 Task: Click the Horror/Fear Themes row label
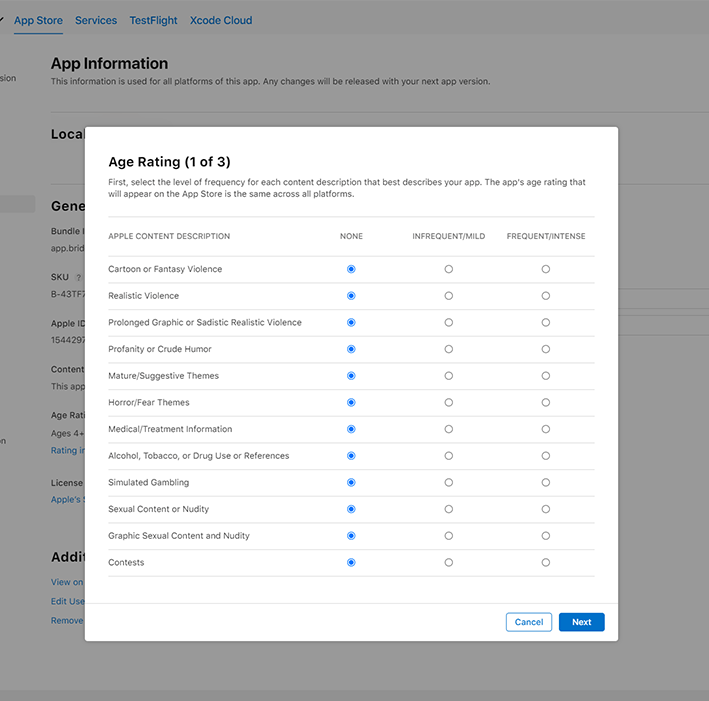[149, 403]
